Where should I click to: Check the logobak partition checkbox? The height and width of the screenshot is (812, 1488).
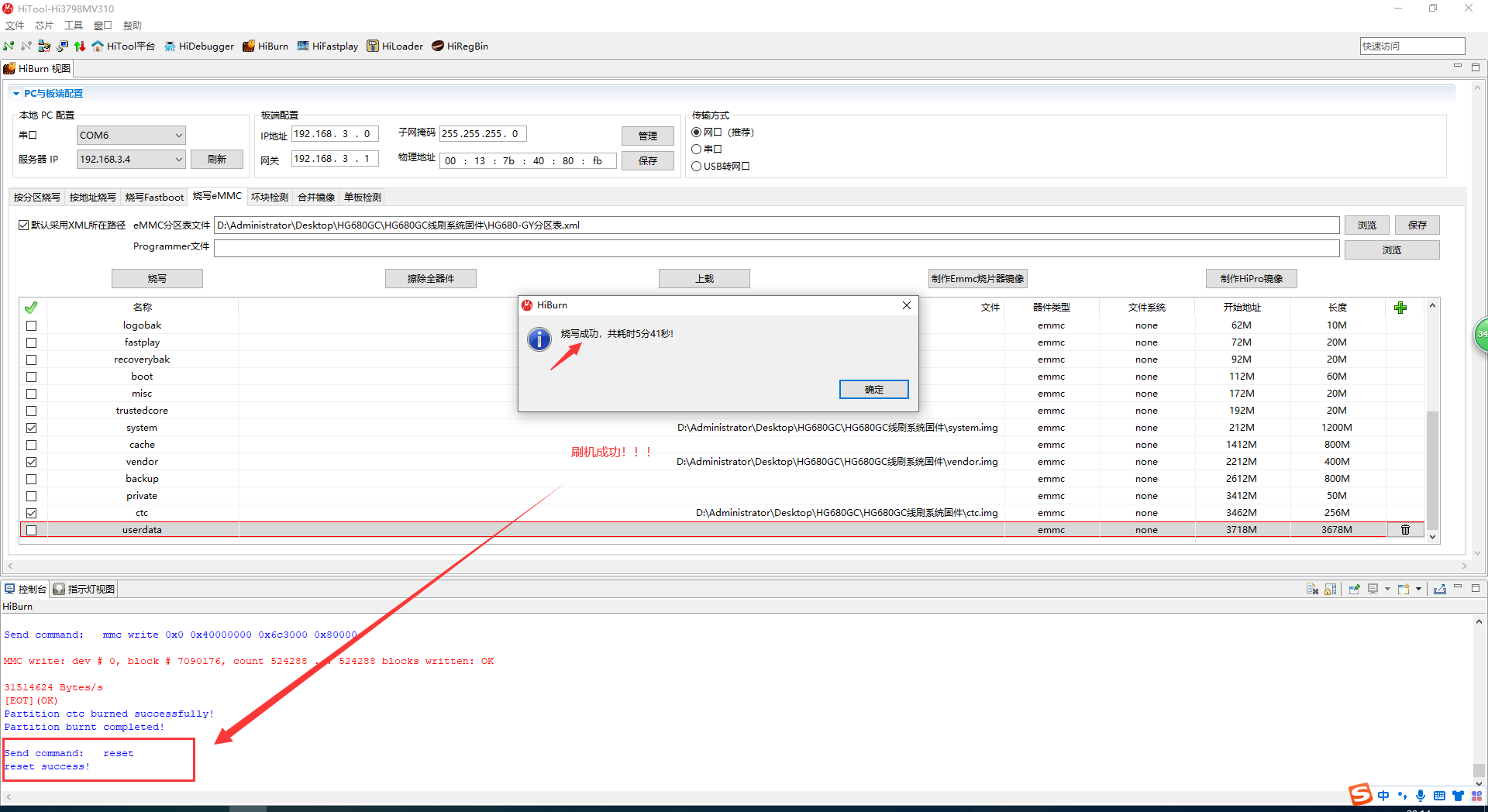tap(32, 325)
